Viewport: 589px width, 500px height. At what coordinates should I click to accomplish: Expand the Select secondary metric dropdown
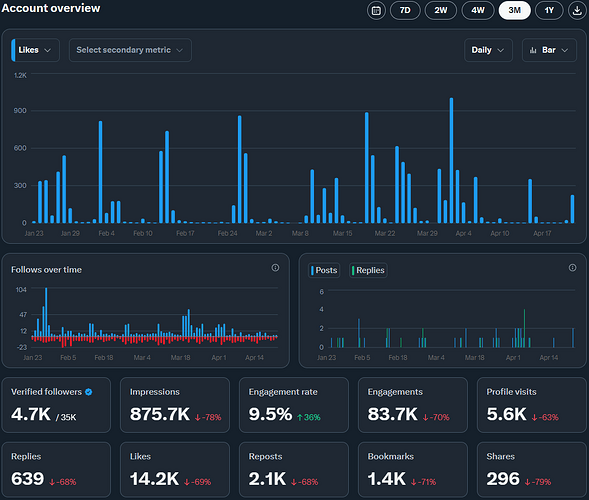point(130,50)
